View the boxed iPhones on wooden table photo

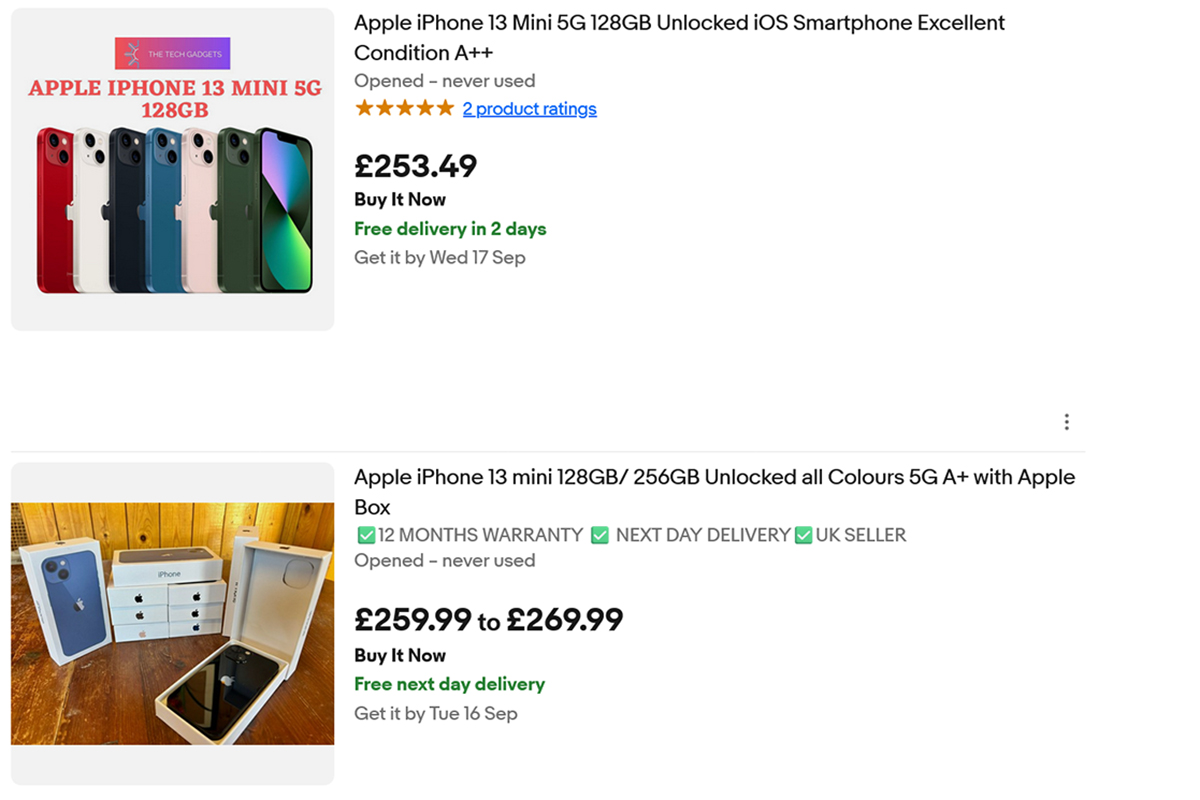point(172,623)
